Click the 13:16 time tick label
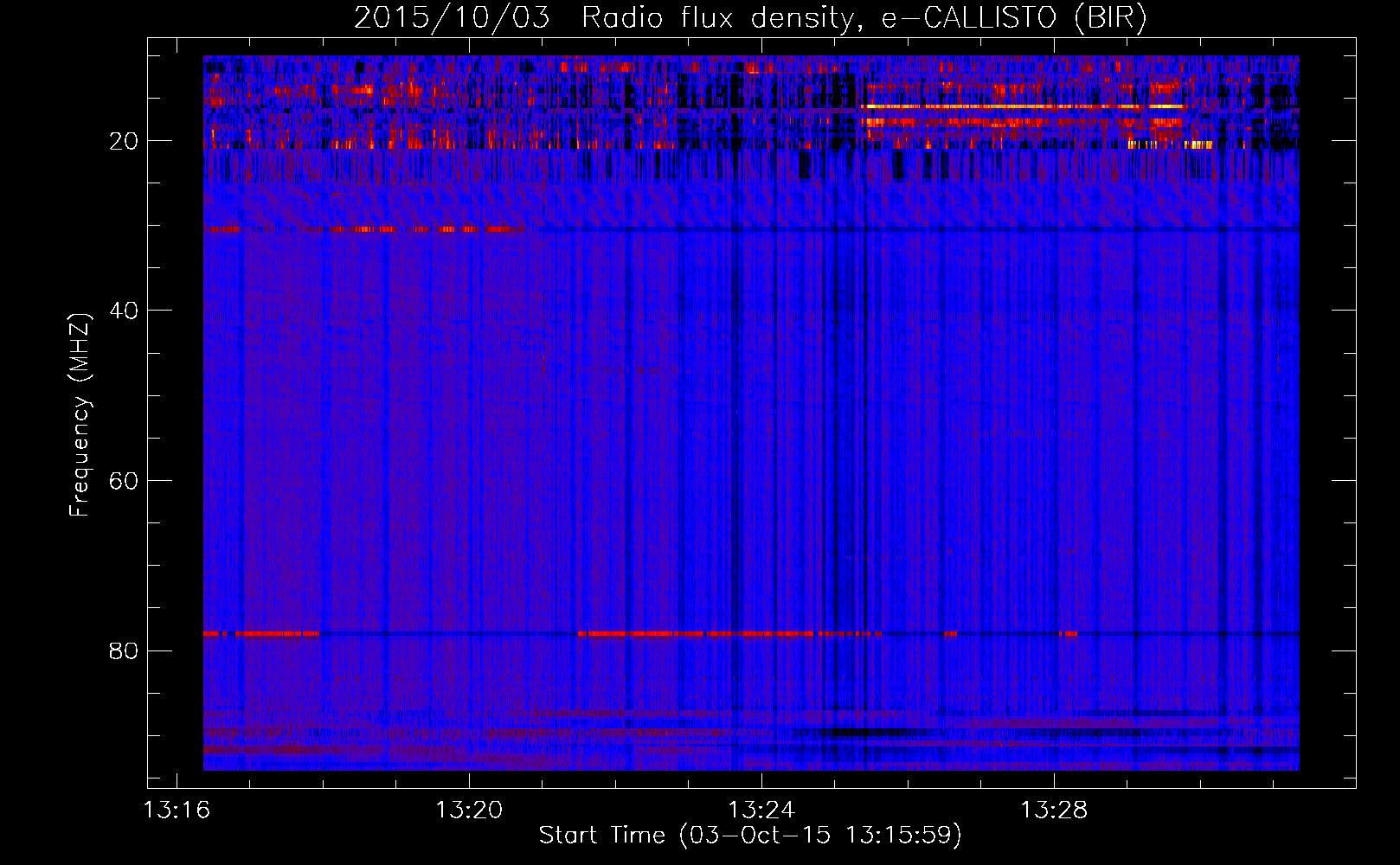1400x865 pixels. (x=177, y=811)
